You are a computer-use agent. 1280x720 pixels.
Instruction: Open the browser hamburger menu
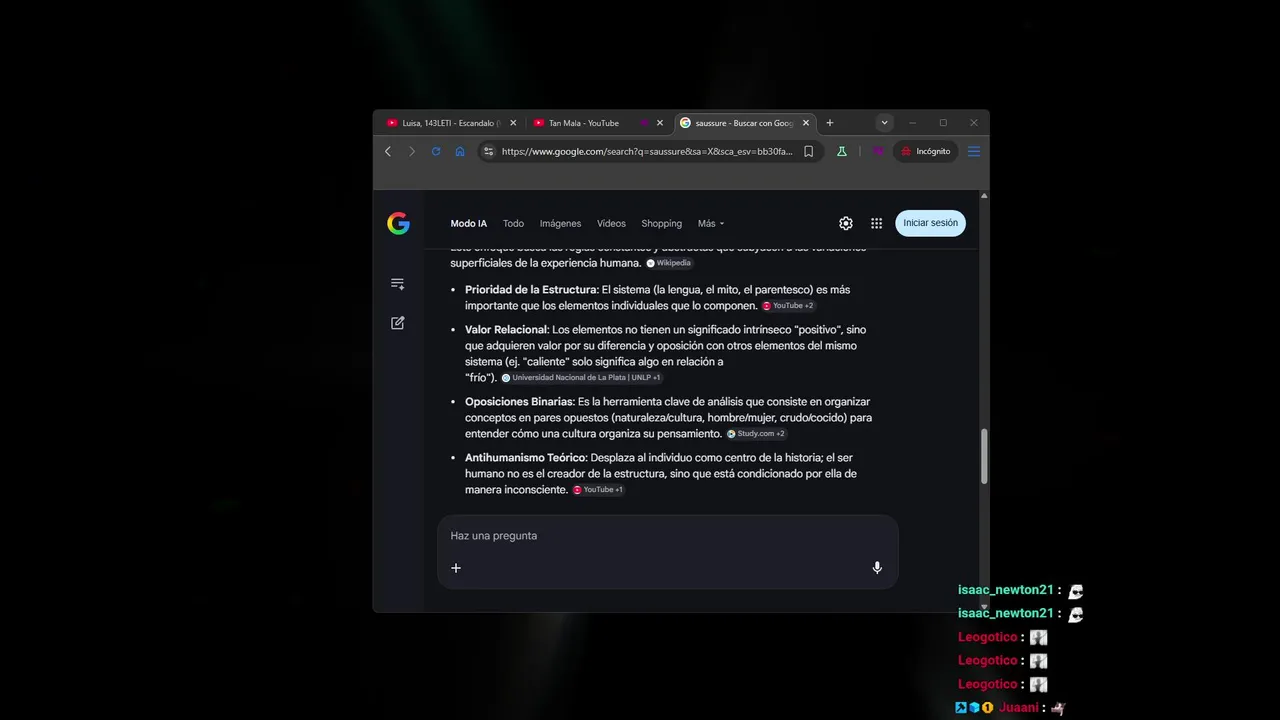pyautogui.click(x=974, y=152)
